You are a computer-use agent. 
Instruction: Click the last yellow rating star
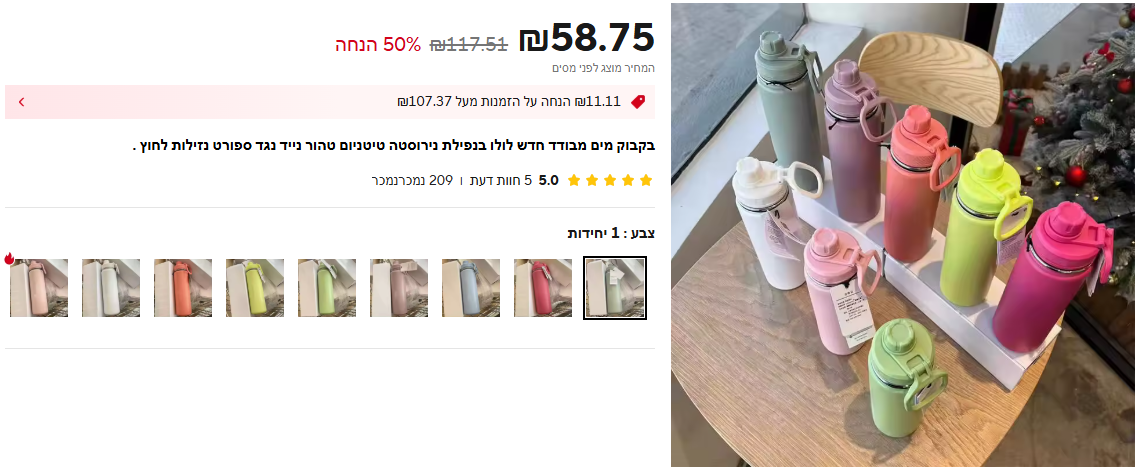tap(574, 181)
